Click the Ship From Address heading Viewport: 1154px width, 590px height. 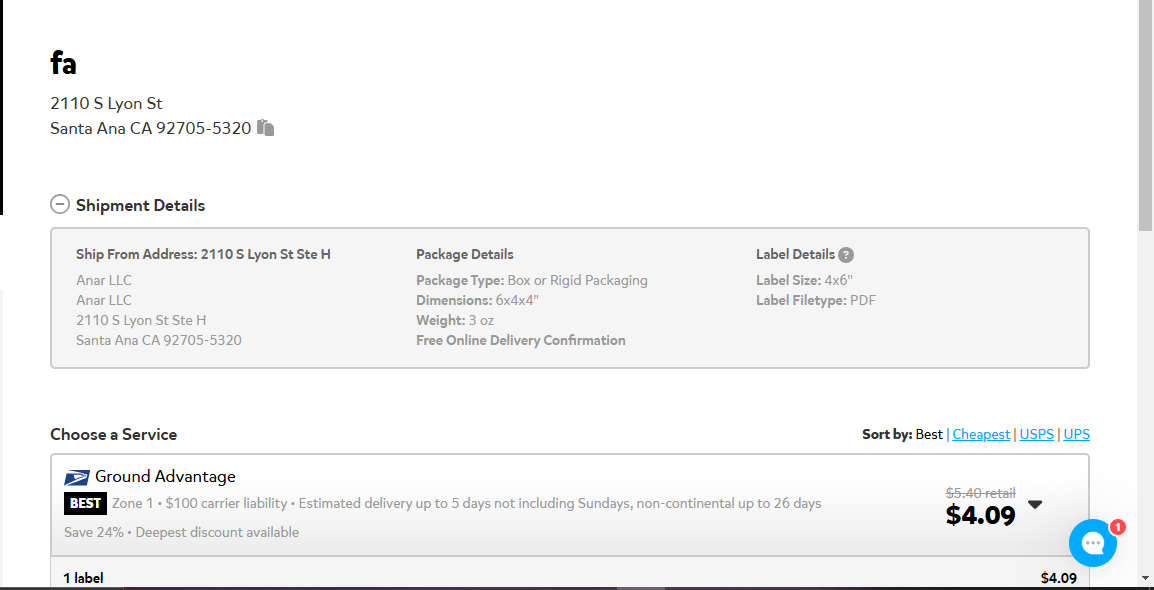point(203,255)
